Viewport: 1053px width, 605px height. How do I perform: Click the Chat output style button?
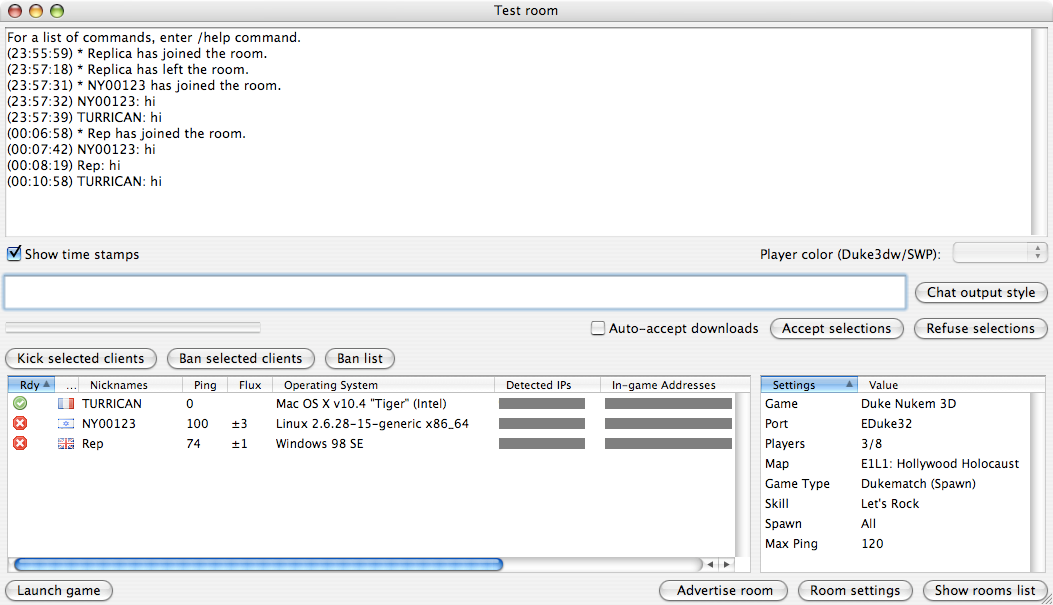(980, 293)
